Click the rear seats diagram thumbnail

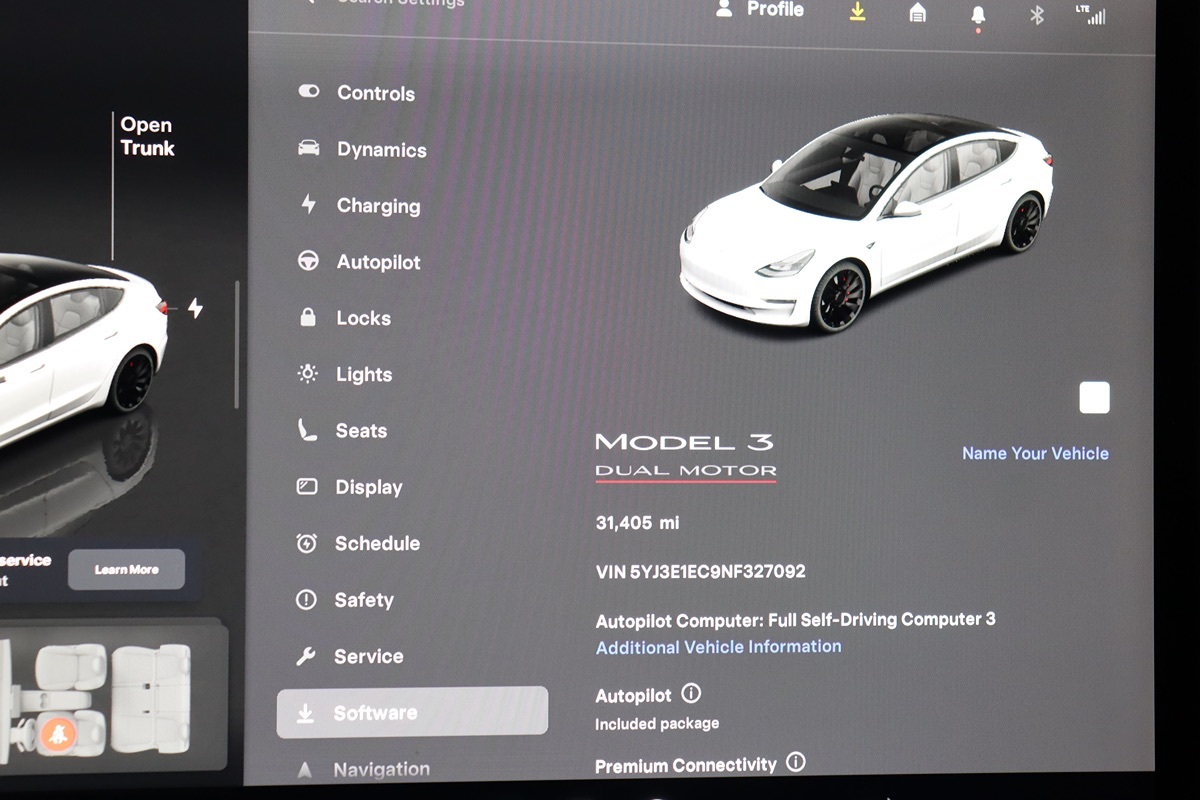[x=151, y=697]
